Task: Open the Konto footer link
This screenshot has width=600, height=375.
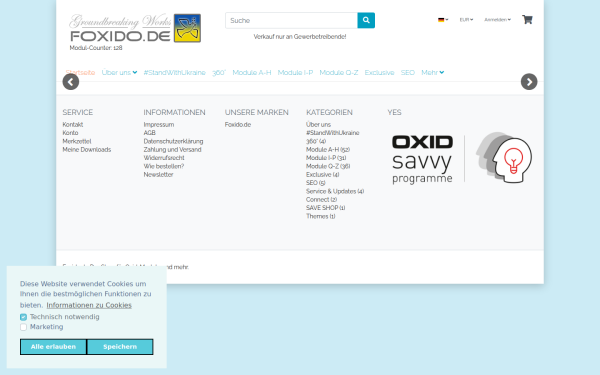Action: click(x=70, y=133)
